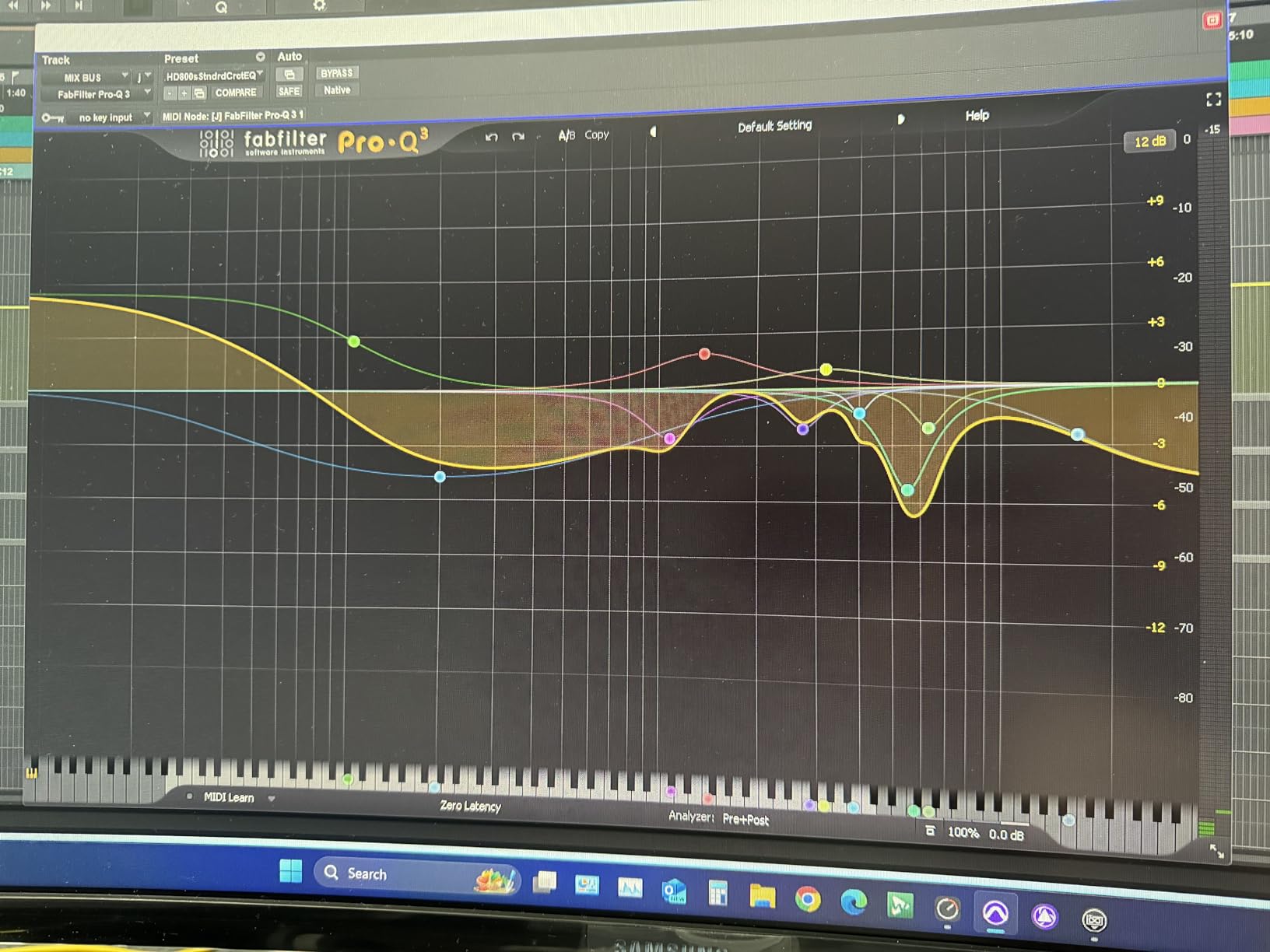The image size is (1270, 952).
Task: Open the Preset settings menu circle icon
Action: click(x=261, y=57)
